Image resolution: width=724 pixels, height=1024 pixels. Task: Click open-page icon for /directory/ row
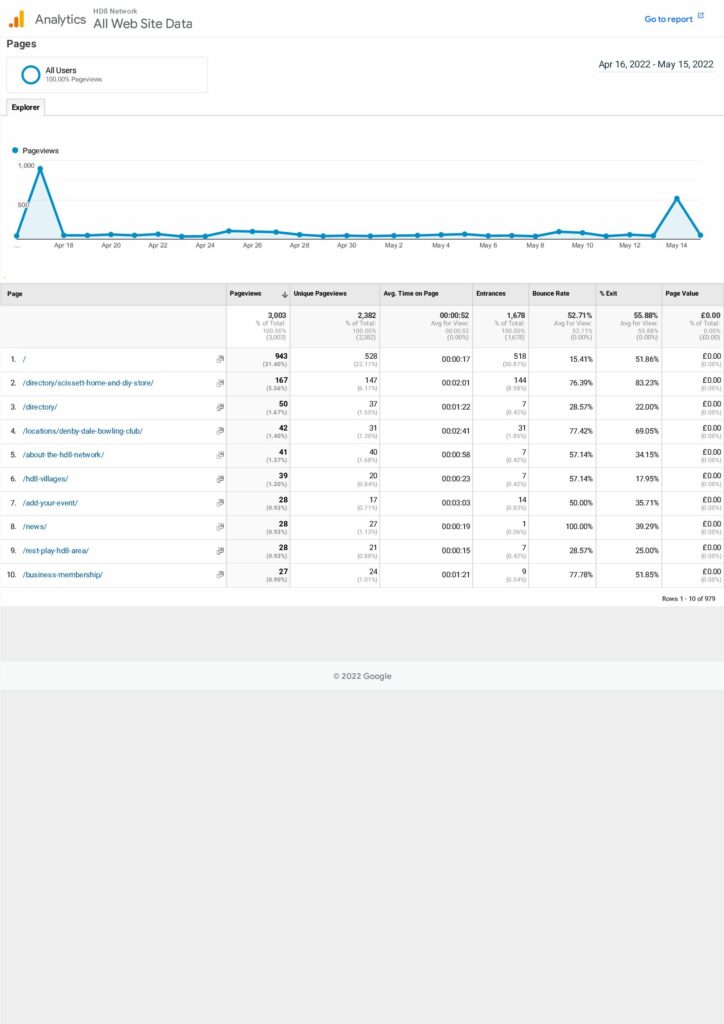coord(220,407)
